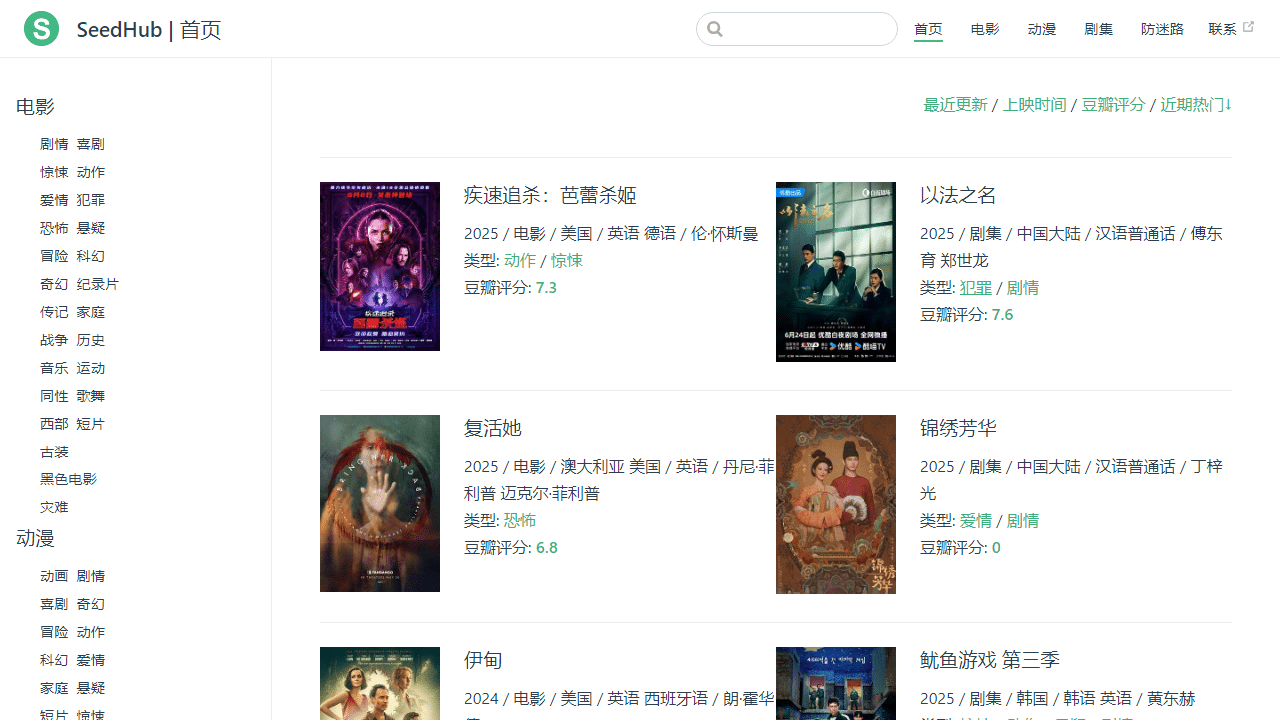The height and width of the screenshot is (720, 1280).
Task: Select 古装 in the sidebar
Action: click(x=54, y=452)
